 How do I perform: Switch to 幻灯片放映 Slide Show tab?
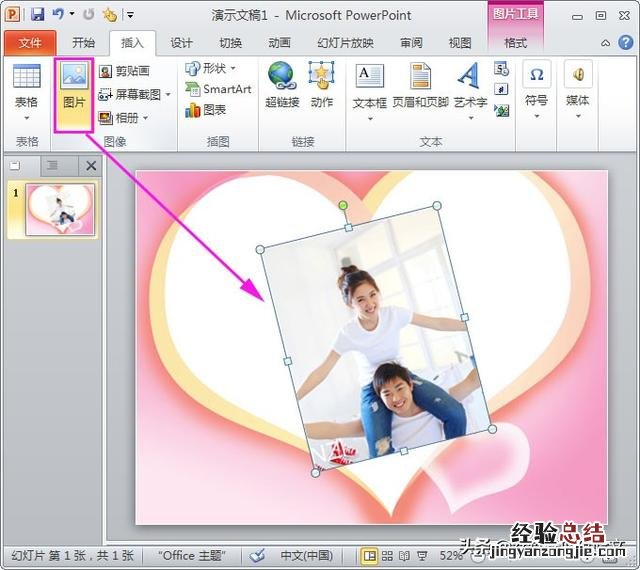coord(345,43)
